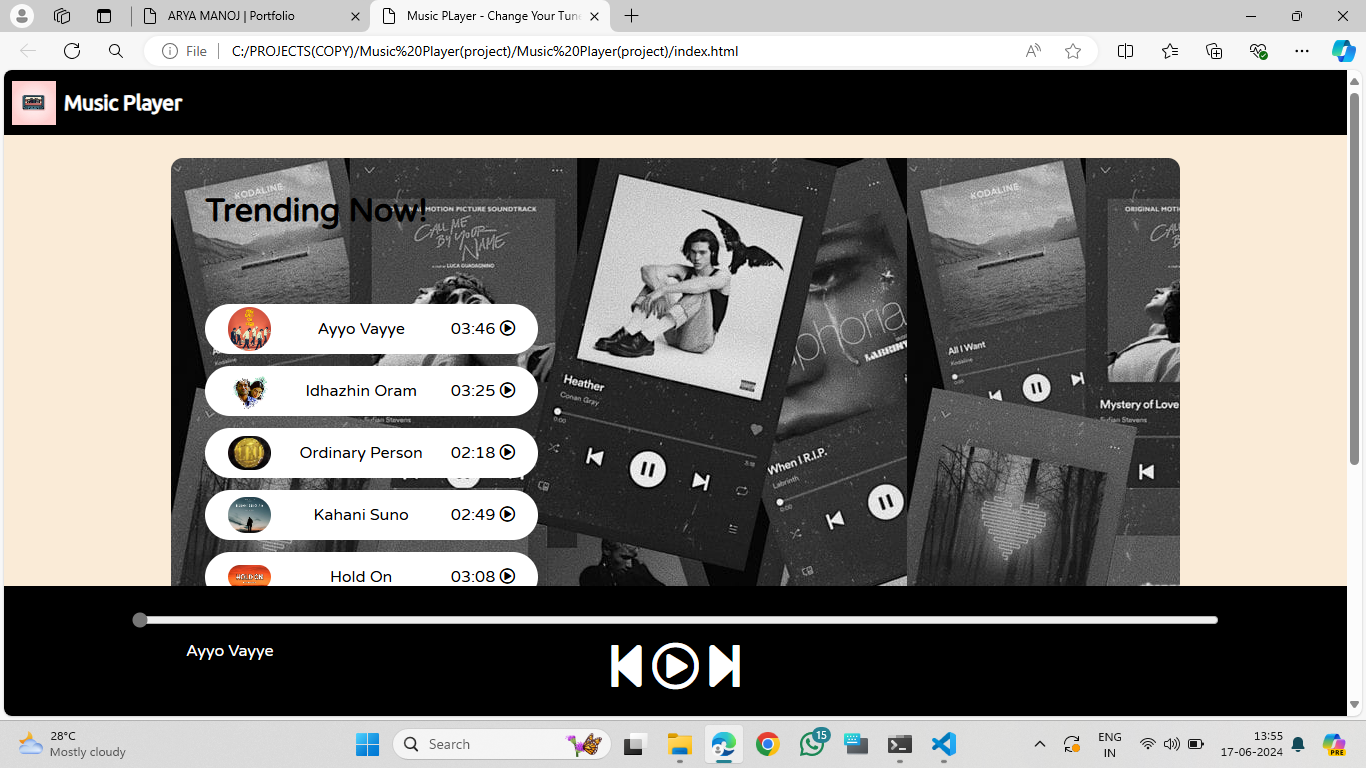This screenshot has width=1366, height=768.
Task: Open browser Settings and more menu
Action: pyautogui.click(x=1302, y=51)
